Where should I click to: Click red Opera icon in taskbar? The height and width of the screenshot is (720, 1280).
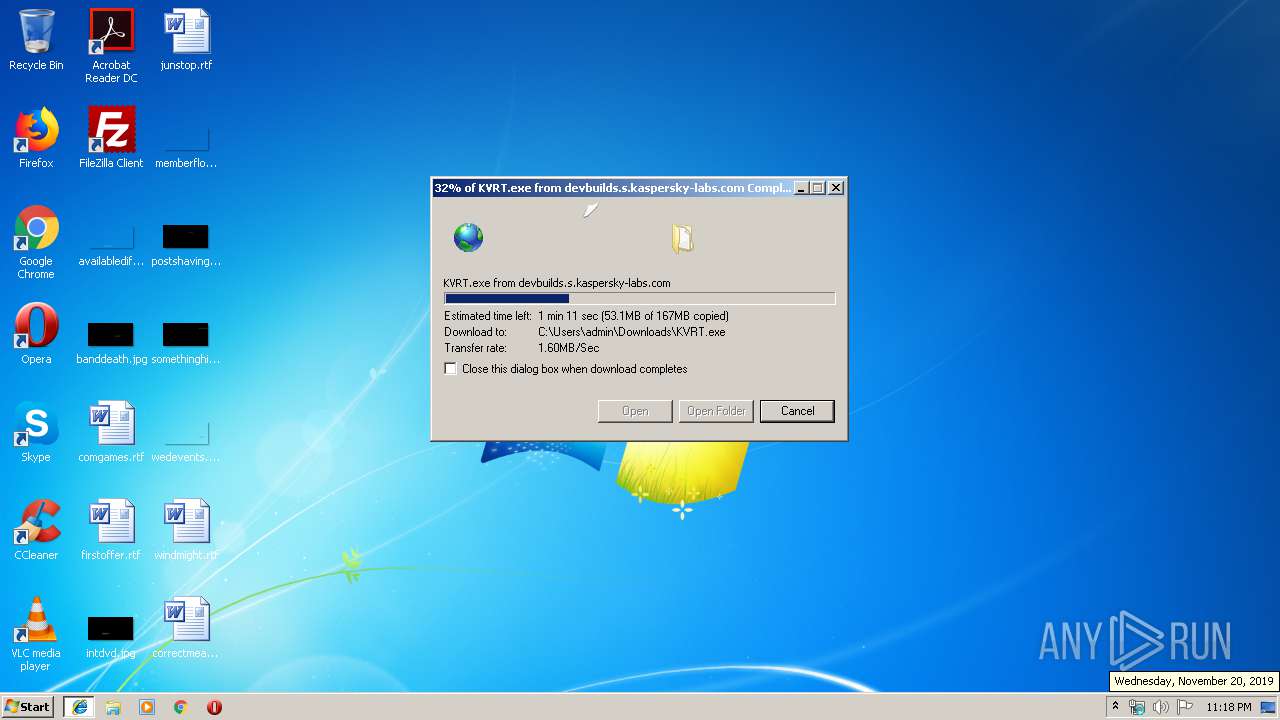click(214, 707)
